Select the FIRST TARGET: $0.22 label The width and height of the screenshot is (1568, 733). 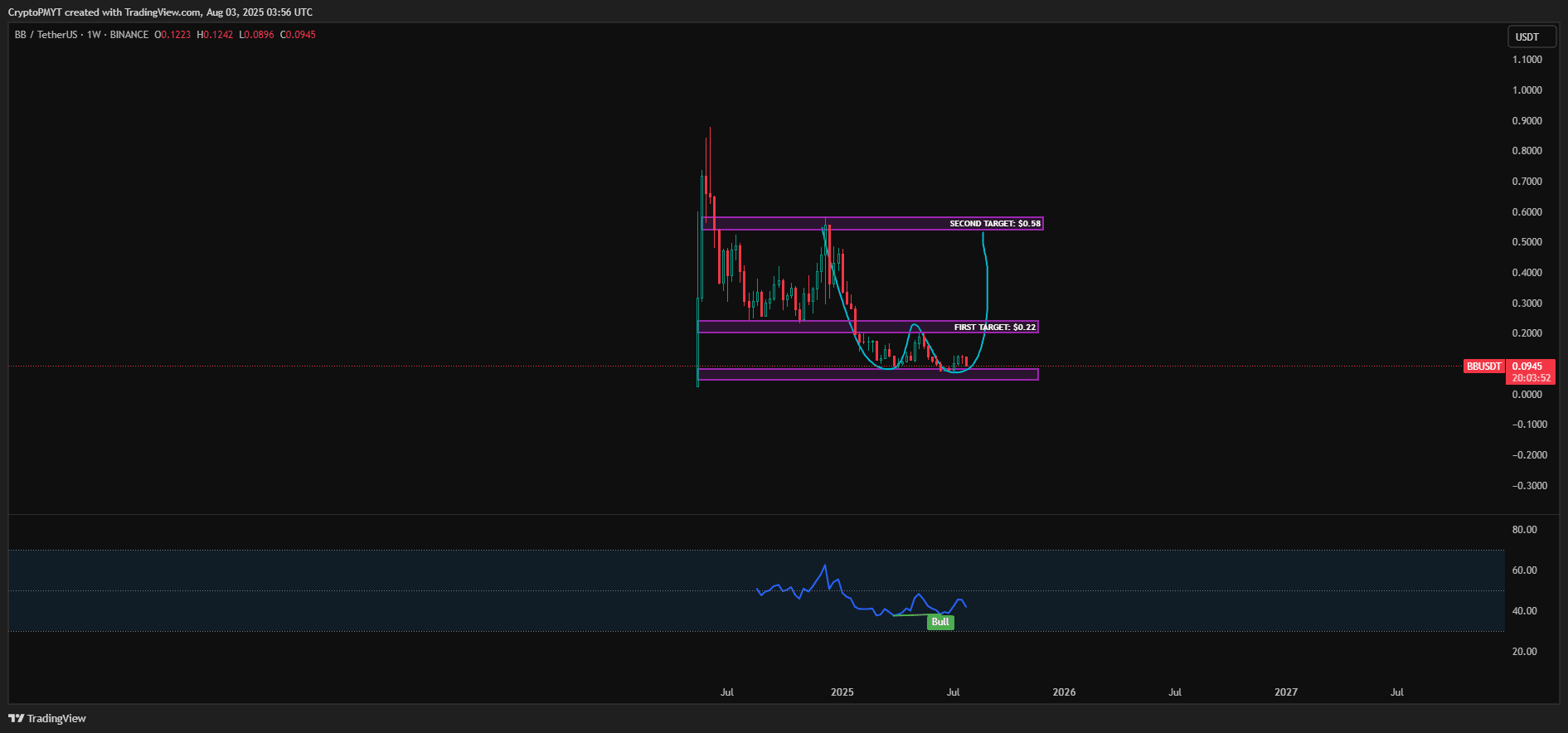[x=995, y=328]
